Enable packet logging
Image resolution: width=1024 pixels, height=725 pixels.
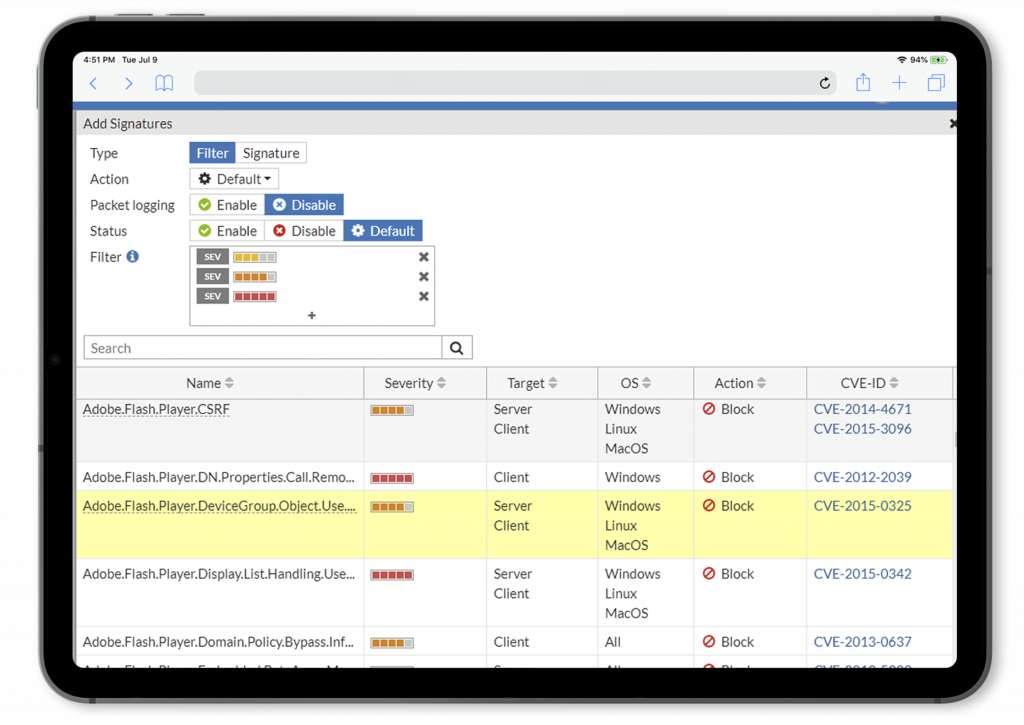pos(226,204)
